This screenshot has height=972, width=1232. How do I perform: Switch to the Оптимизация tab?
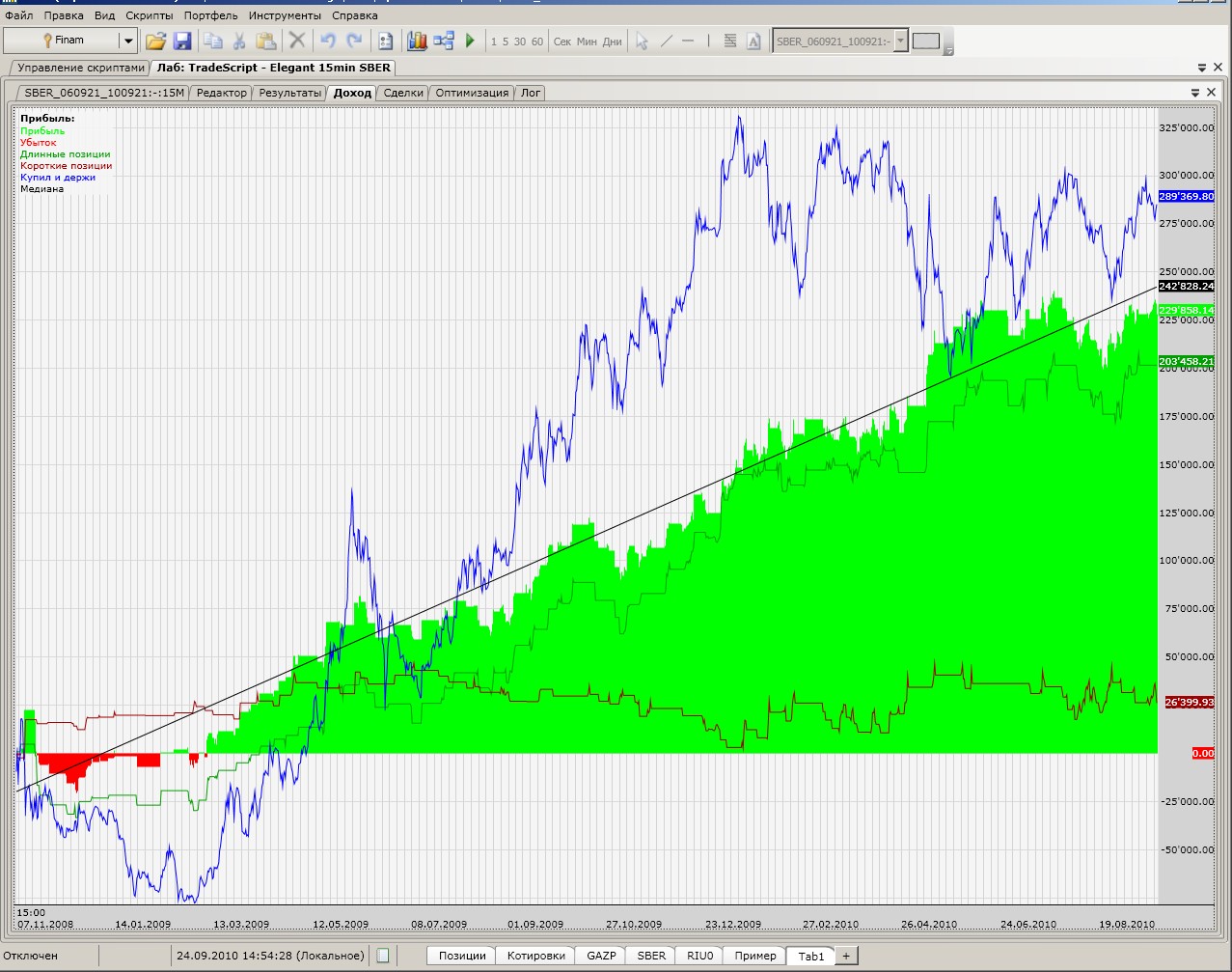[x=472, y=93]
